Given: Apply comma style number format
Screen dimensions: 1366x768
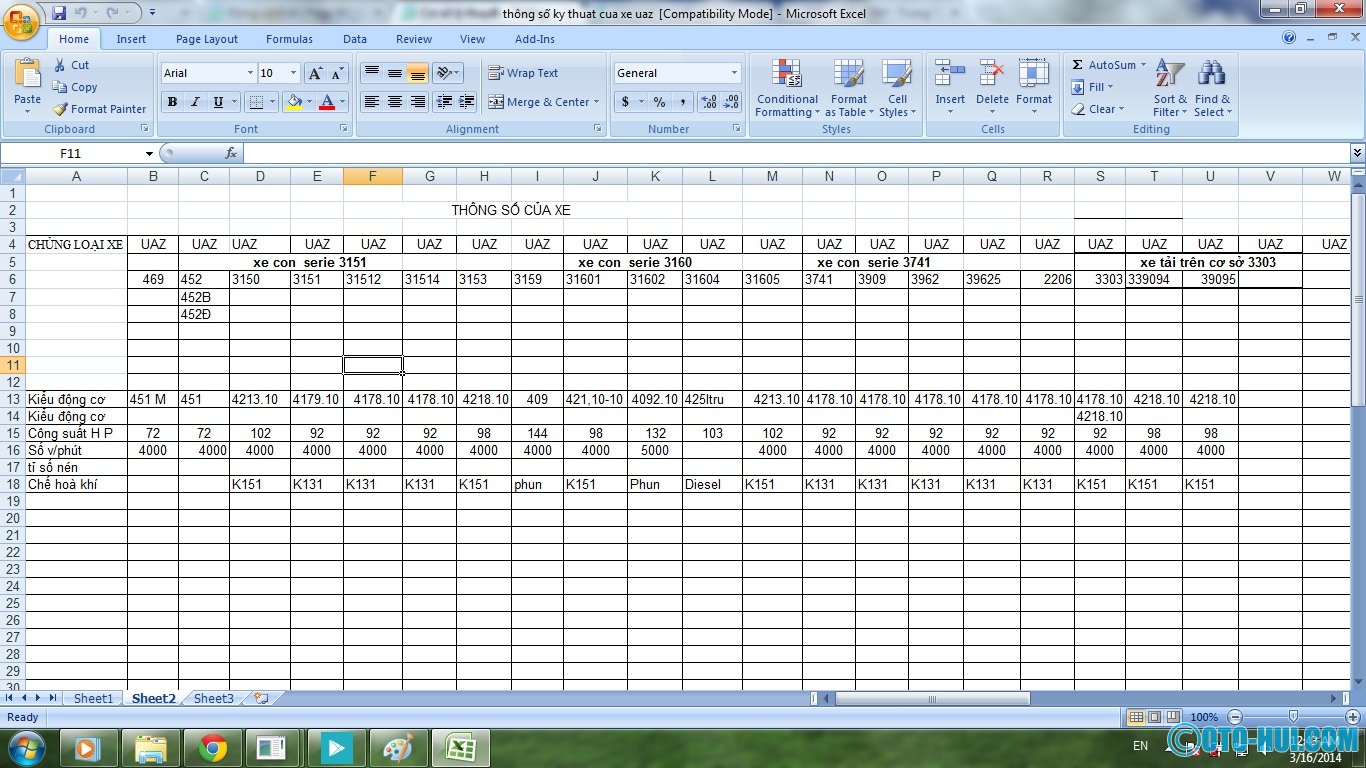Looking at the screenshot, I should (683, 102).
